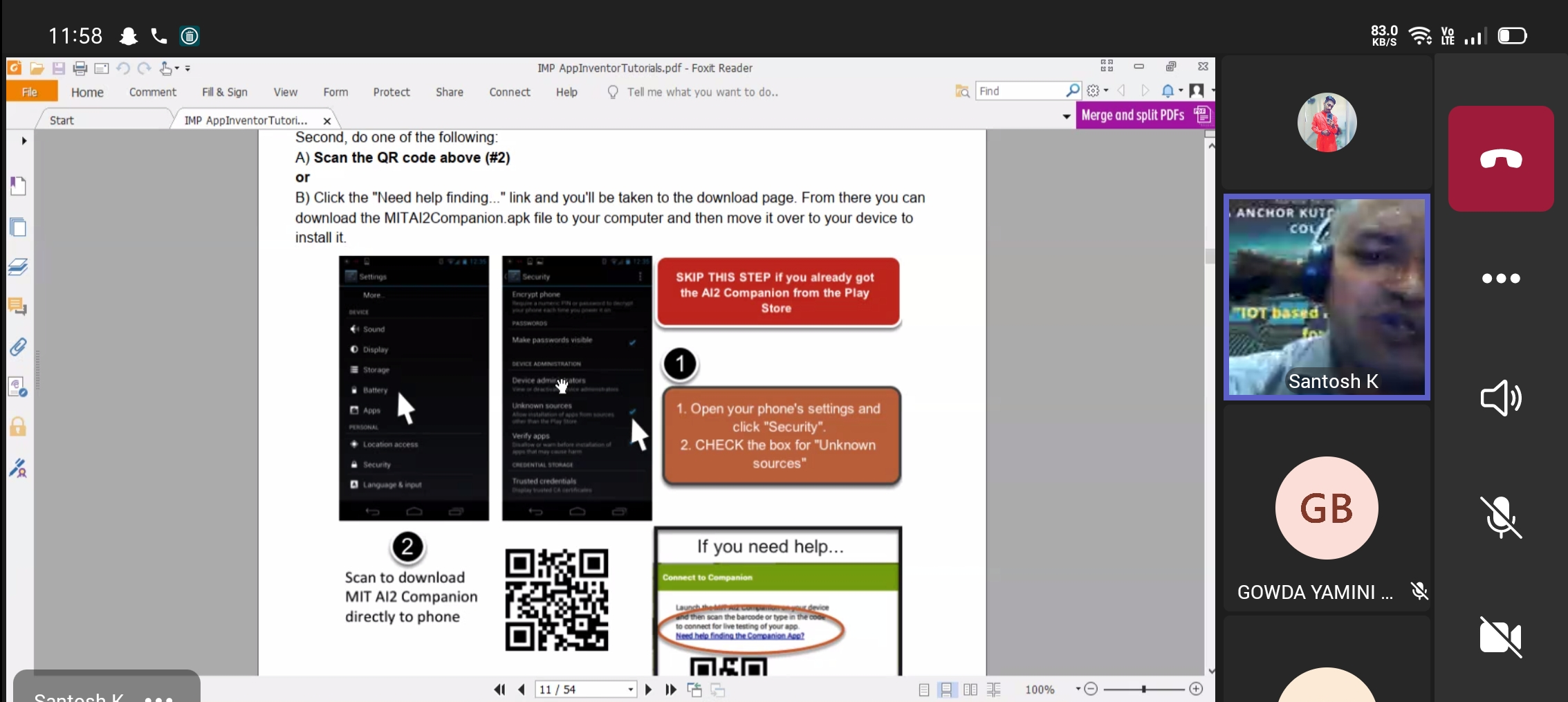Go to the next page arrow
This screenshot has width=1568, height=702.
click(x=648, y=690)
